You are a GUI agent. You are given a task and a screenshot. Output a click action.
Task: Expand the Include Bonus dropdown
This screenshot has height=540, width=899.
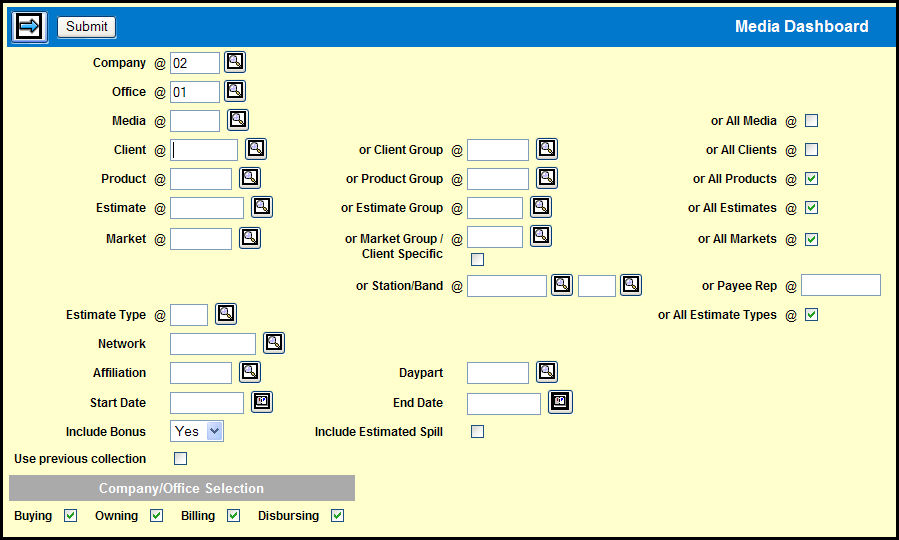point(197,431)
